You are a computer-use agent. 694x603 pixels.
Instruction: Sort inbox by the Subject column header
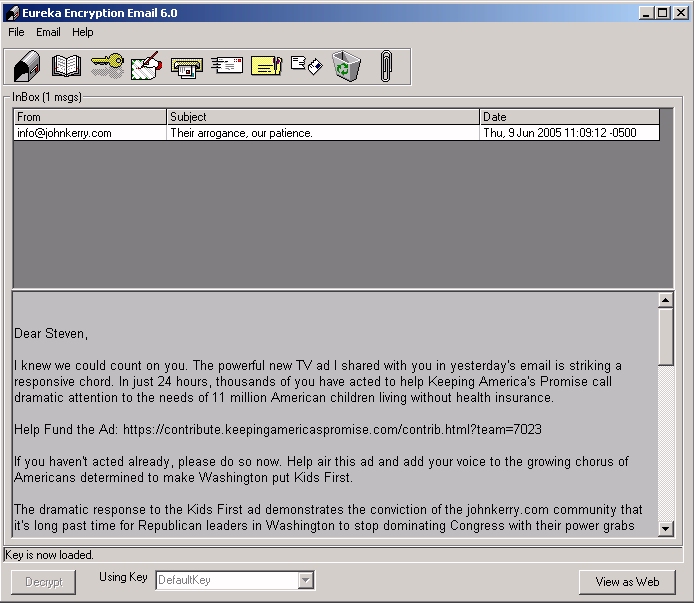tap(323, 117)
